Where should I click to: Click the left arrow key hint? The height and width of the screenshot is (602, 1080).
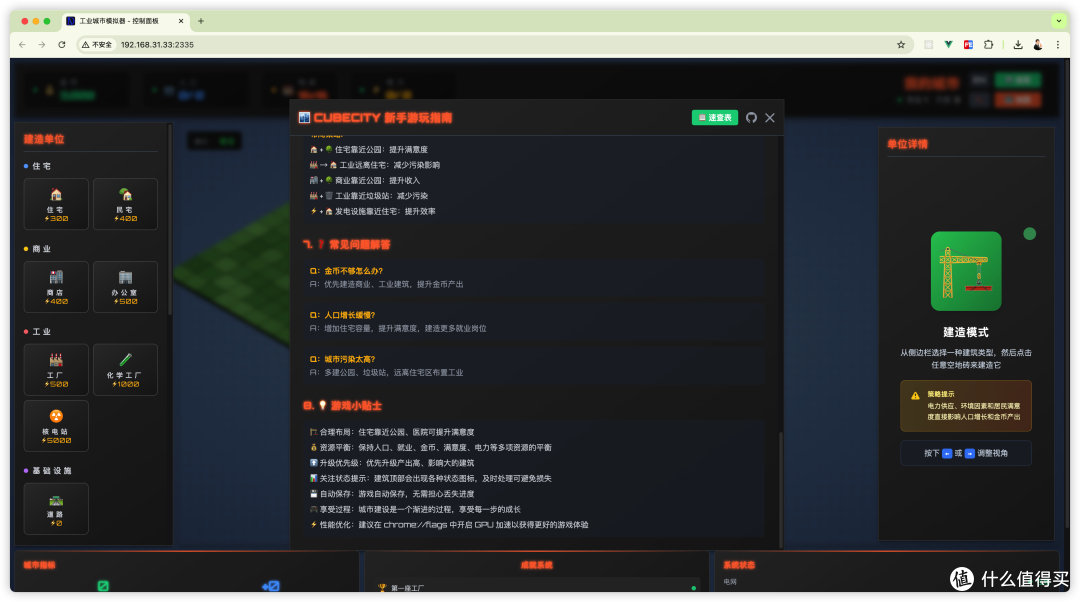(947, 453)
